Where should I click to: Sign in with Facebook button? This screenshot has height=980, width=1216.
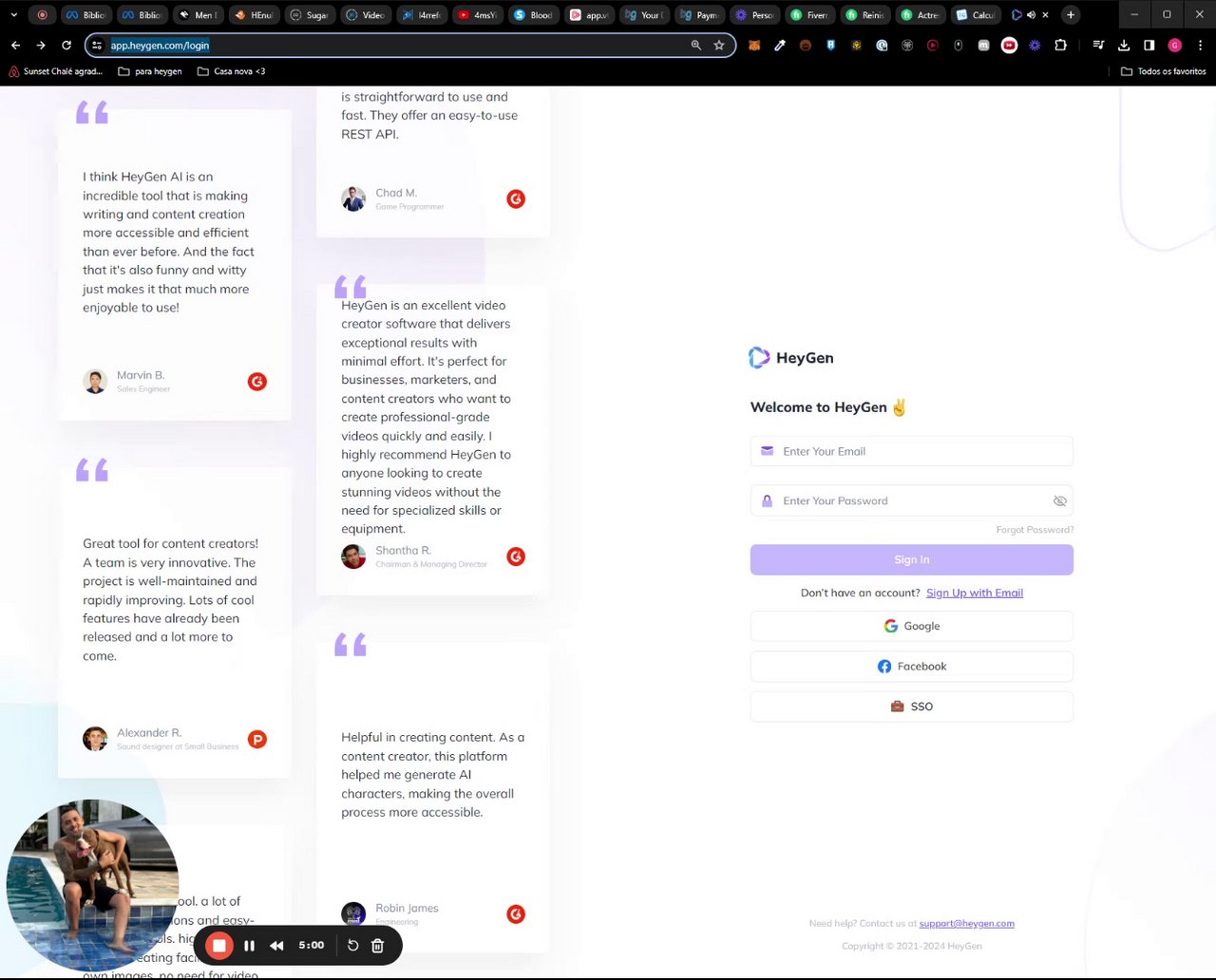coord(912,667)
